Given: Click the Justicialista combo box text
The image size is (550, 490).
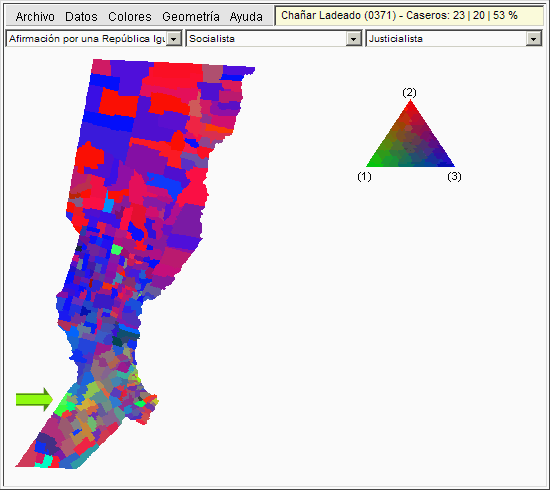Looking at the screenshot, I should (x=396, y=39).
